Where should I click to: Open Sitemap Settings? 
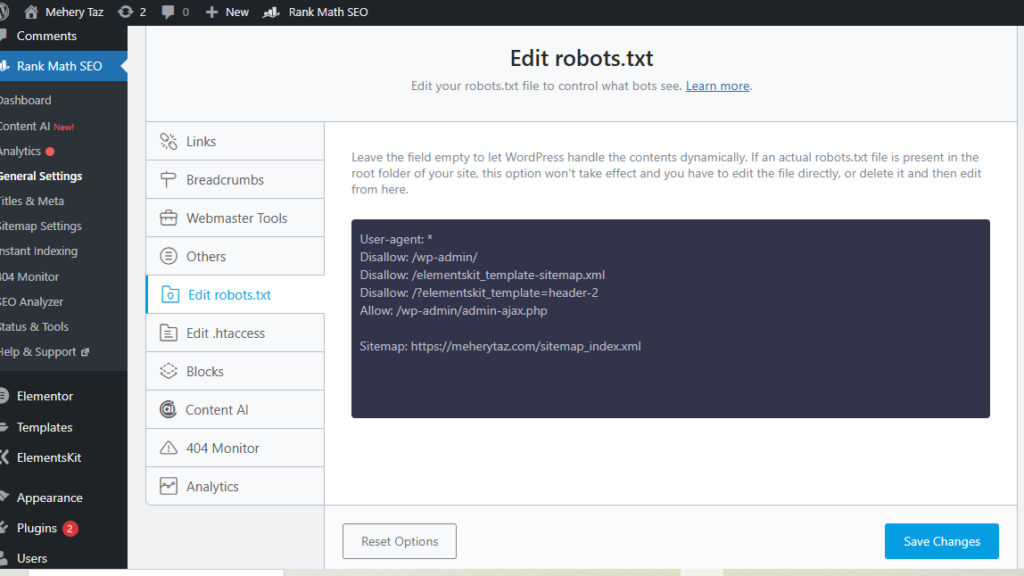[41, 226]
